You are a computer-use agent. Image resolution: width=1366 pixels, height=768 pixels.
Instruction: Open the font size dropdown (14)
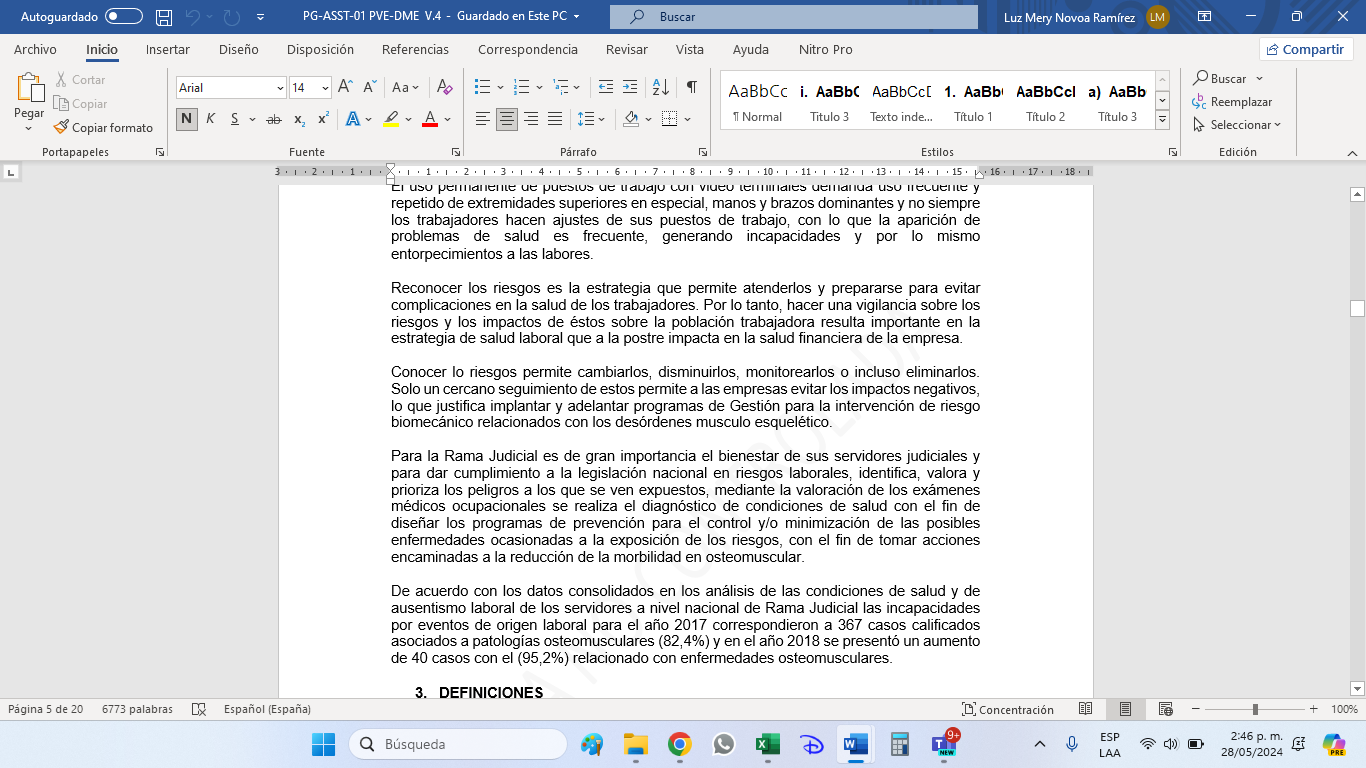click(x=325, y=88)
